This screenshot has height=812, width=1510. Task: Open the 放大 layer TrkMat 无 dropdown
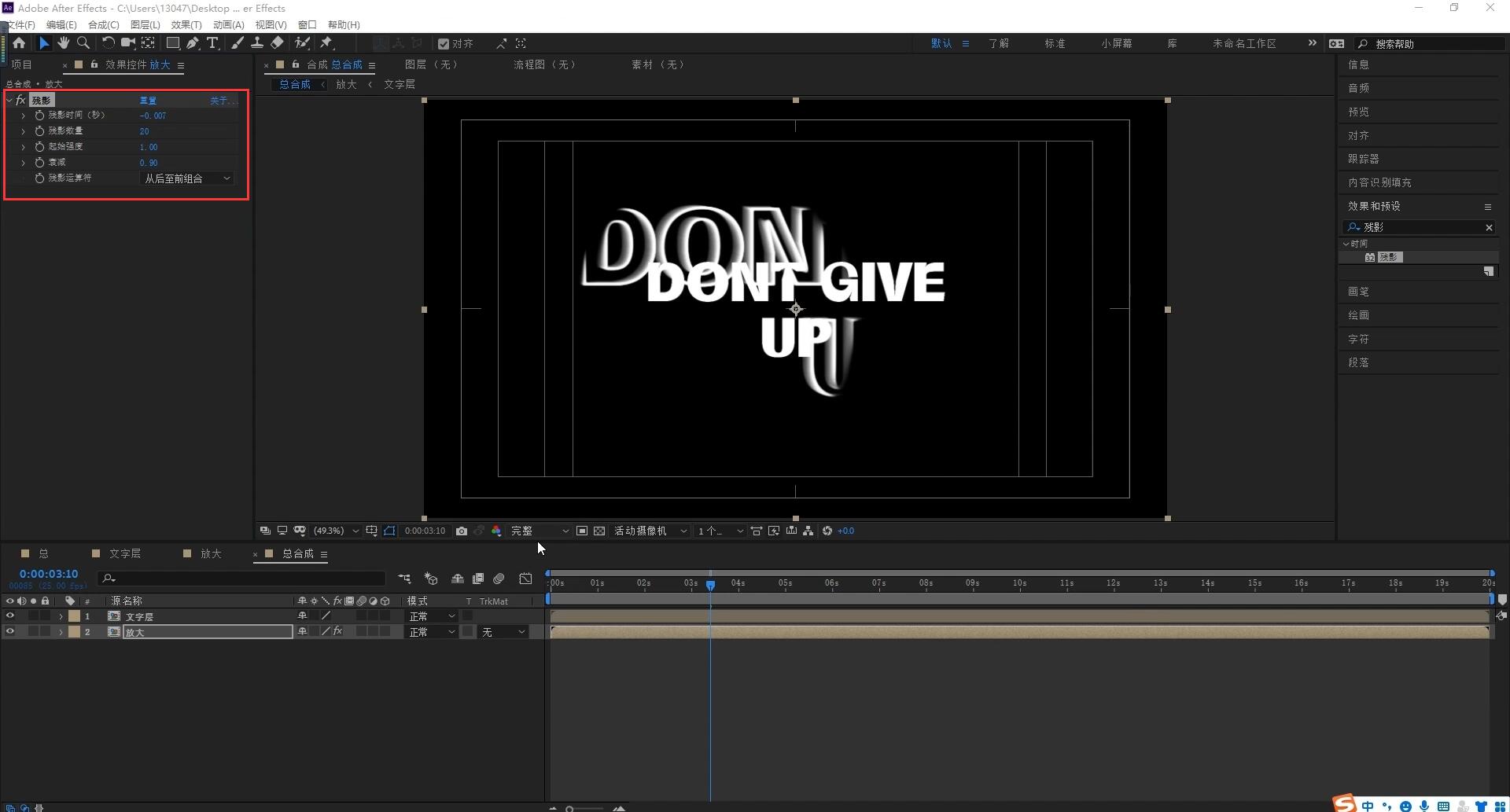[503, 632]
